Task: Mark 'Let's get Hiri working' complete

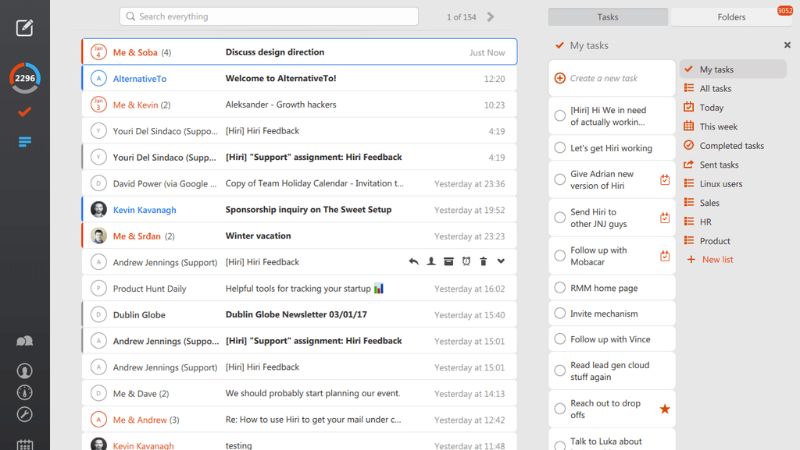Action: 560,147
